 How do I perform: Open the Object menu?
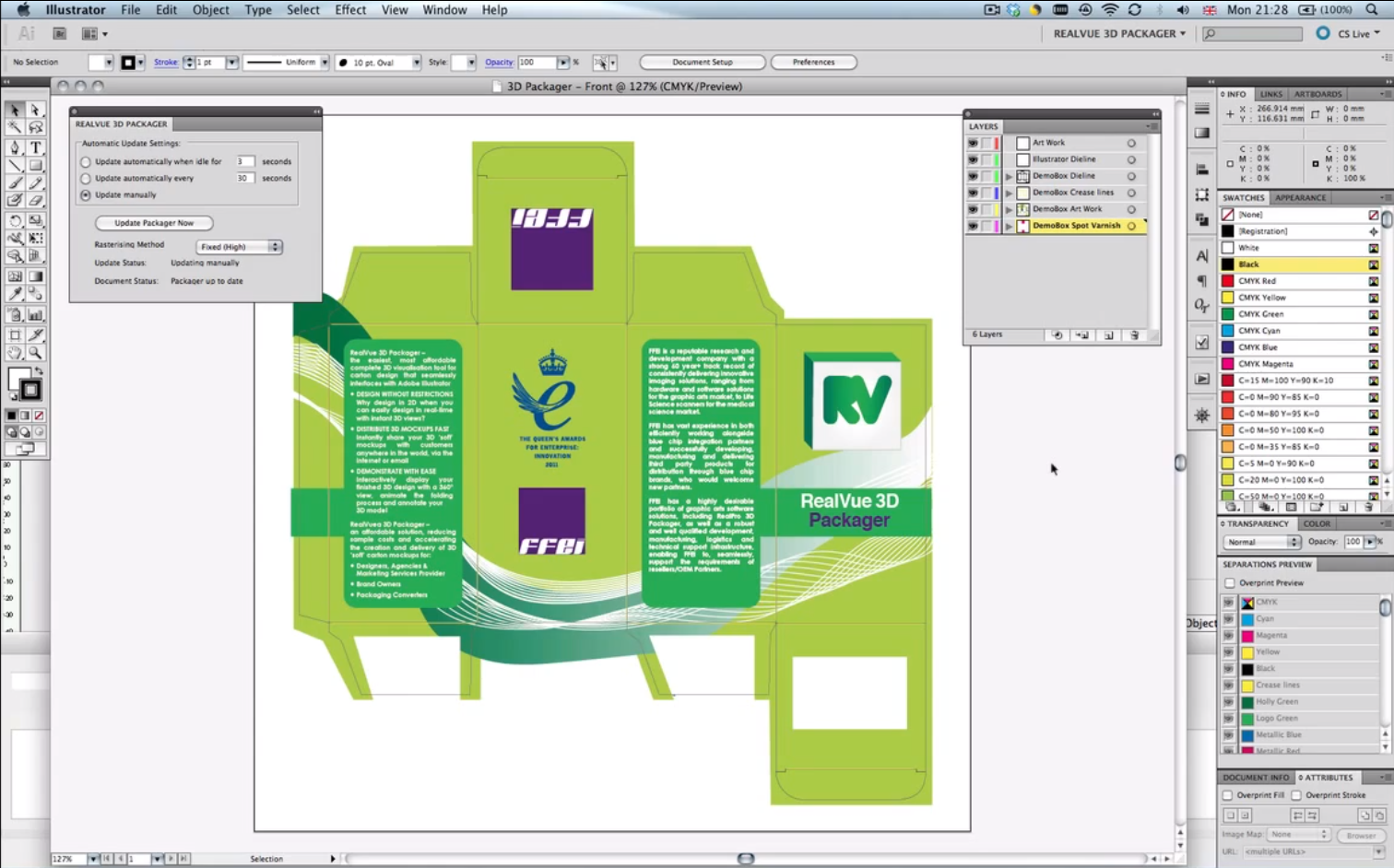pyautogui.click(x=211, y=10)
